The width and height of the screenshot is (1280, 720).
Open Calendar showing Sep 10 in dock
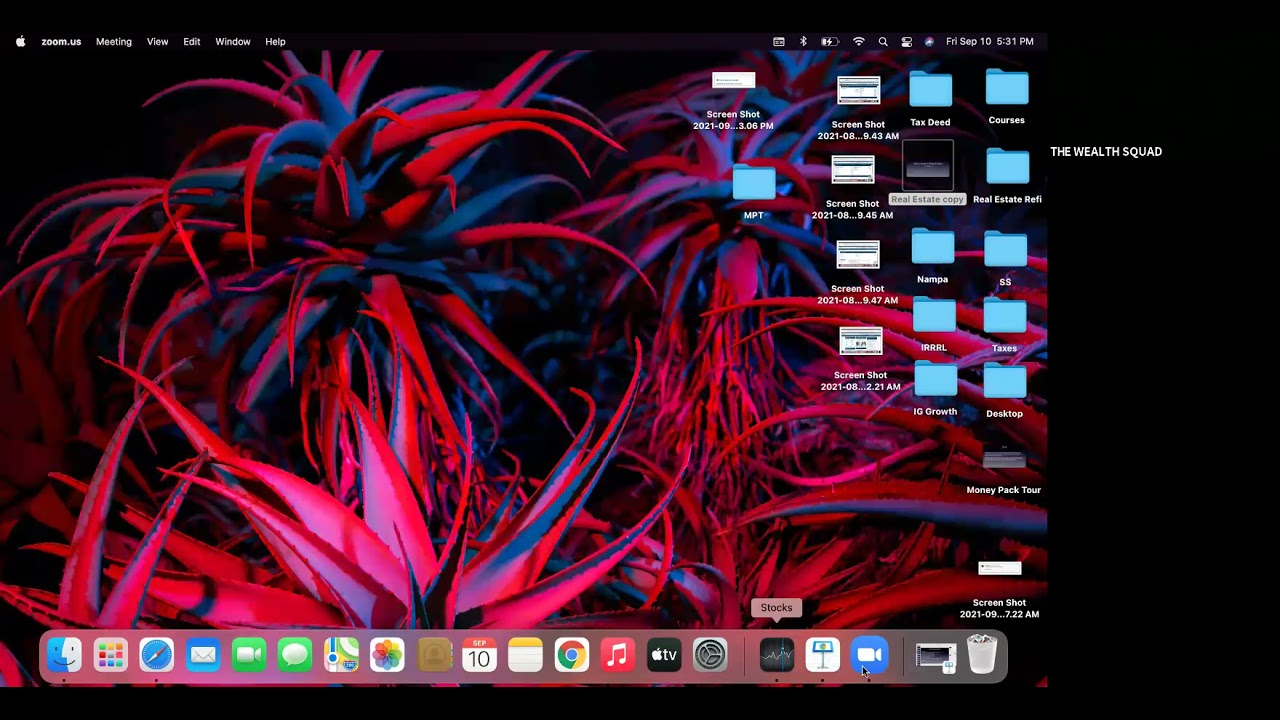479,656
